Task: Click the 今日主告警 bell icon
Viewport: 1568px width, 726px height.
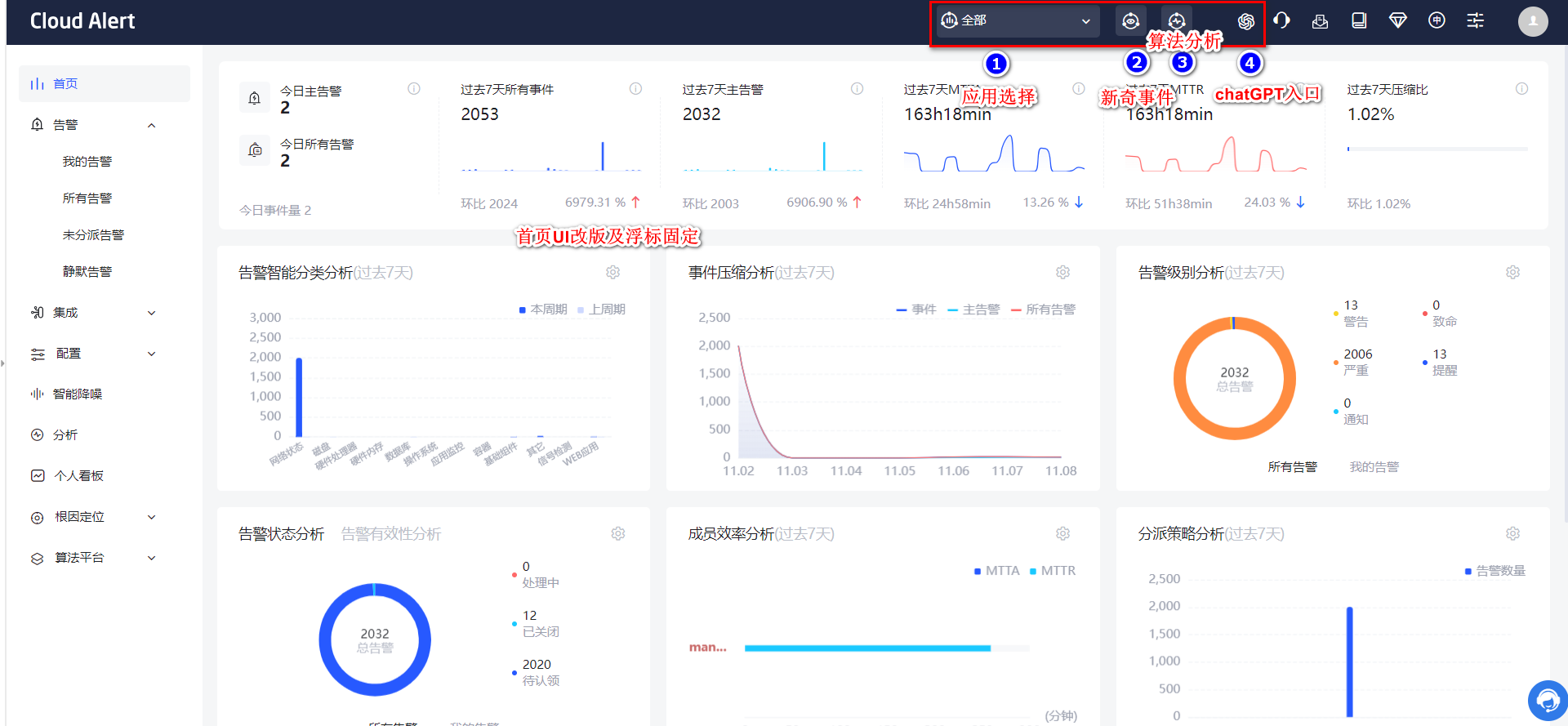Action: pyautogui.click(x=255, y=98)
